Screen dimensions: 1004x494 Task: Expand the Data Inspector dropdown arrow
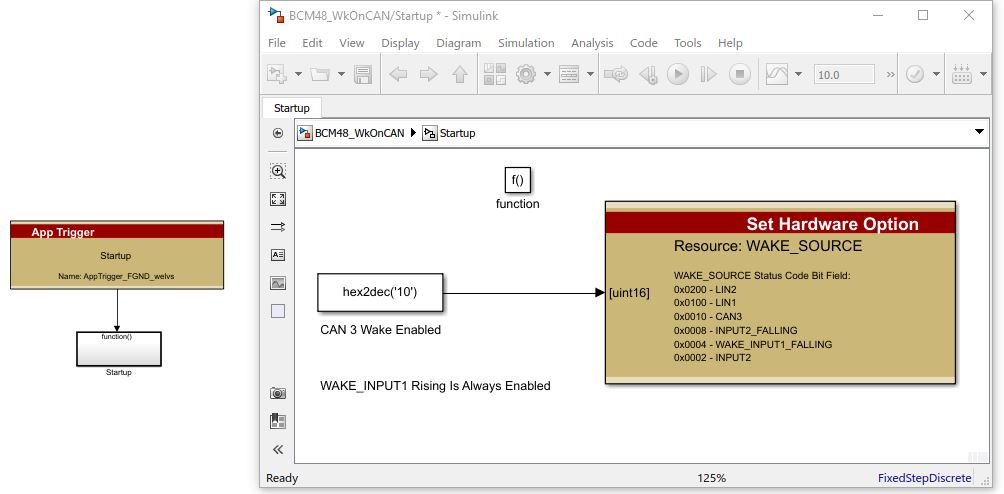pos(798,74)
